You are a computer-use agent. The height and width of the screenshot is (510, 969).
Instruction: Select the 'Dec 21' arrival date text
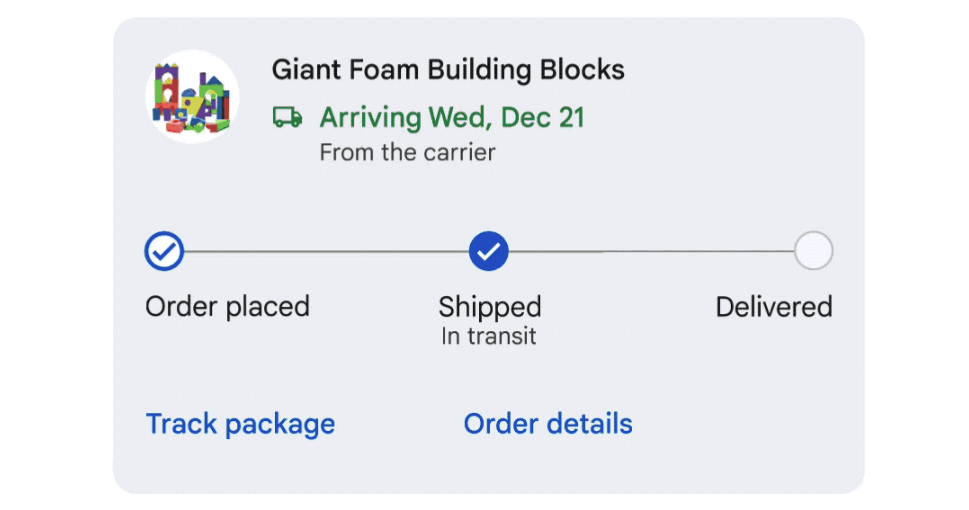543,117
